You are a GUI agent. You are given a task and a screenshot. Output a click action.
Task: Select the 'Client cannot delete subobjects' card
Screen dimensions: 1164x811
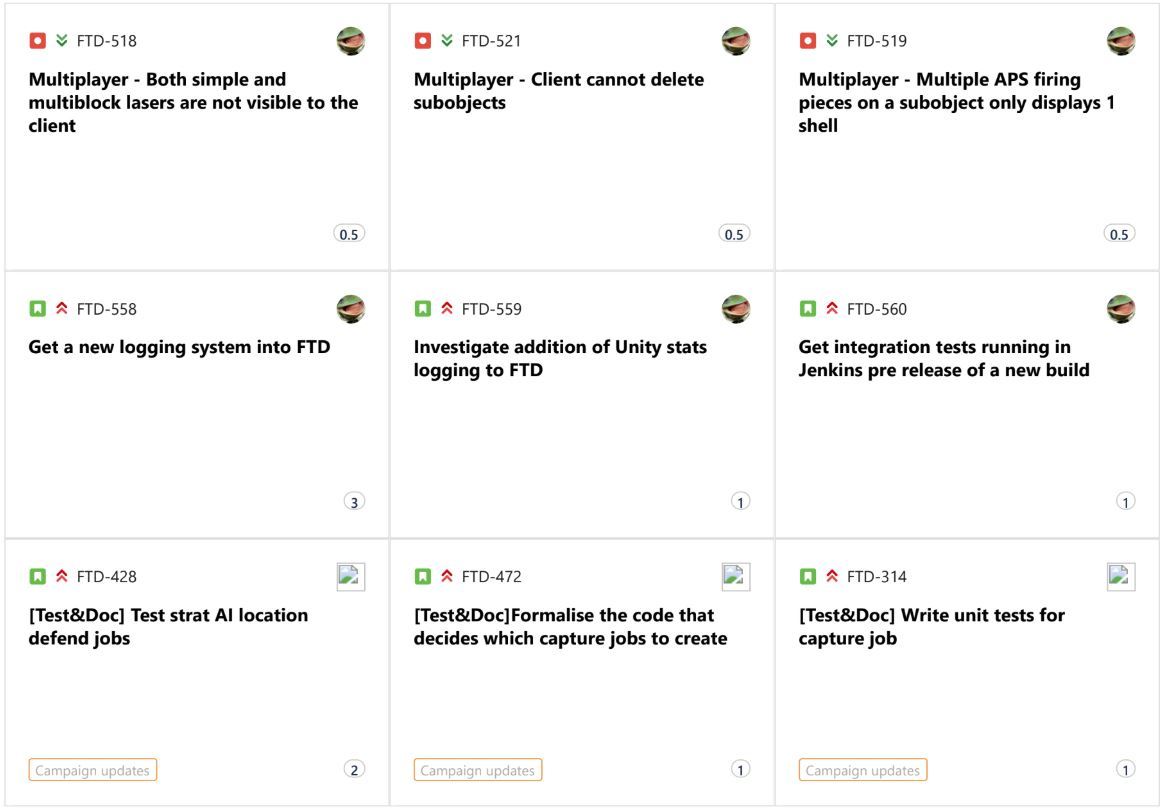coord(582,137)
